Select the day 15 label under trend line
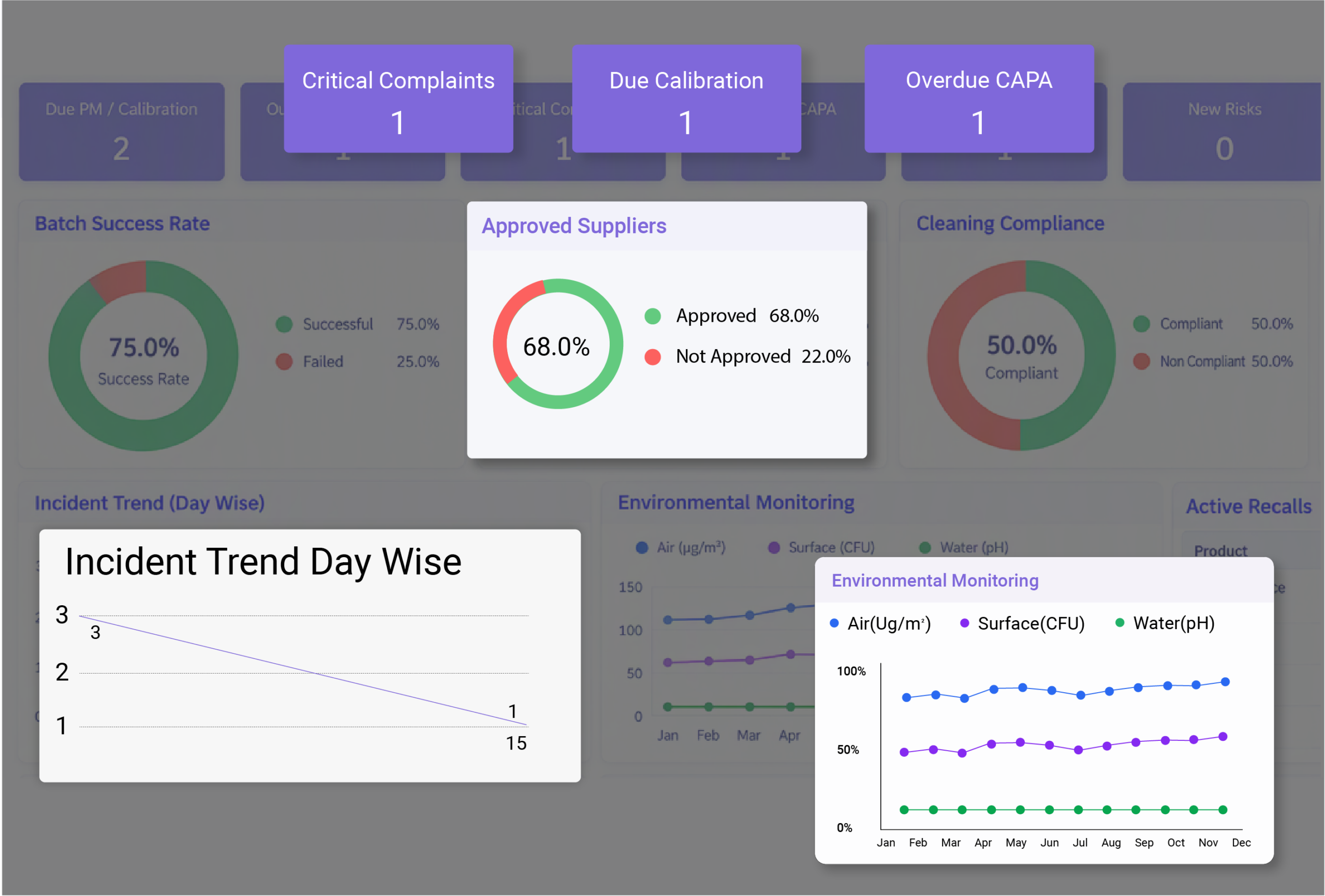The width and height of the screenshot is (1325, 896). (x=516, y=743)
